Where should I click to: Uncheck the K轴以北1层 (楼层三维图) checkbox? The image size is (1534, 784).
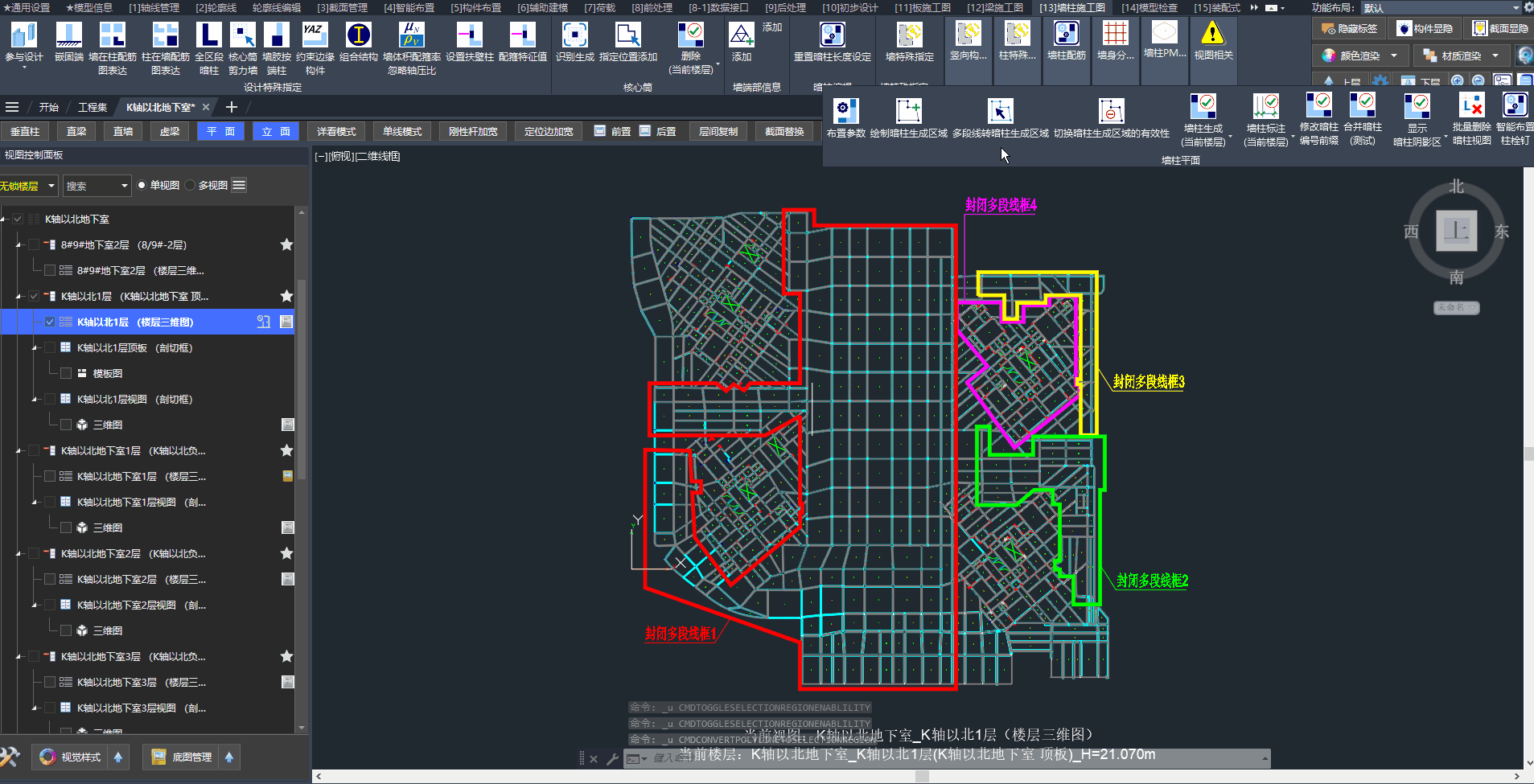[50, 322]
